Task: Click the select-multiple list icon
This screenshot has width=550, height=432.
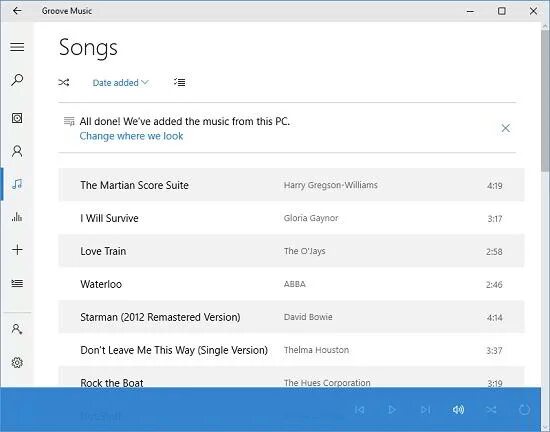Action: [180, 82]
